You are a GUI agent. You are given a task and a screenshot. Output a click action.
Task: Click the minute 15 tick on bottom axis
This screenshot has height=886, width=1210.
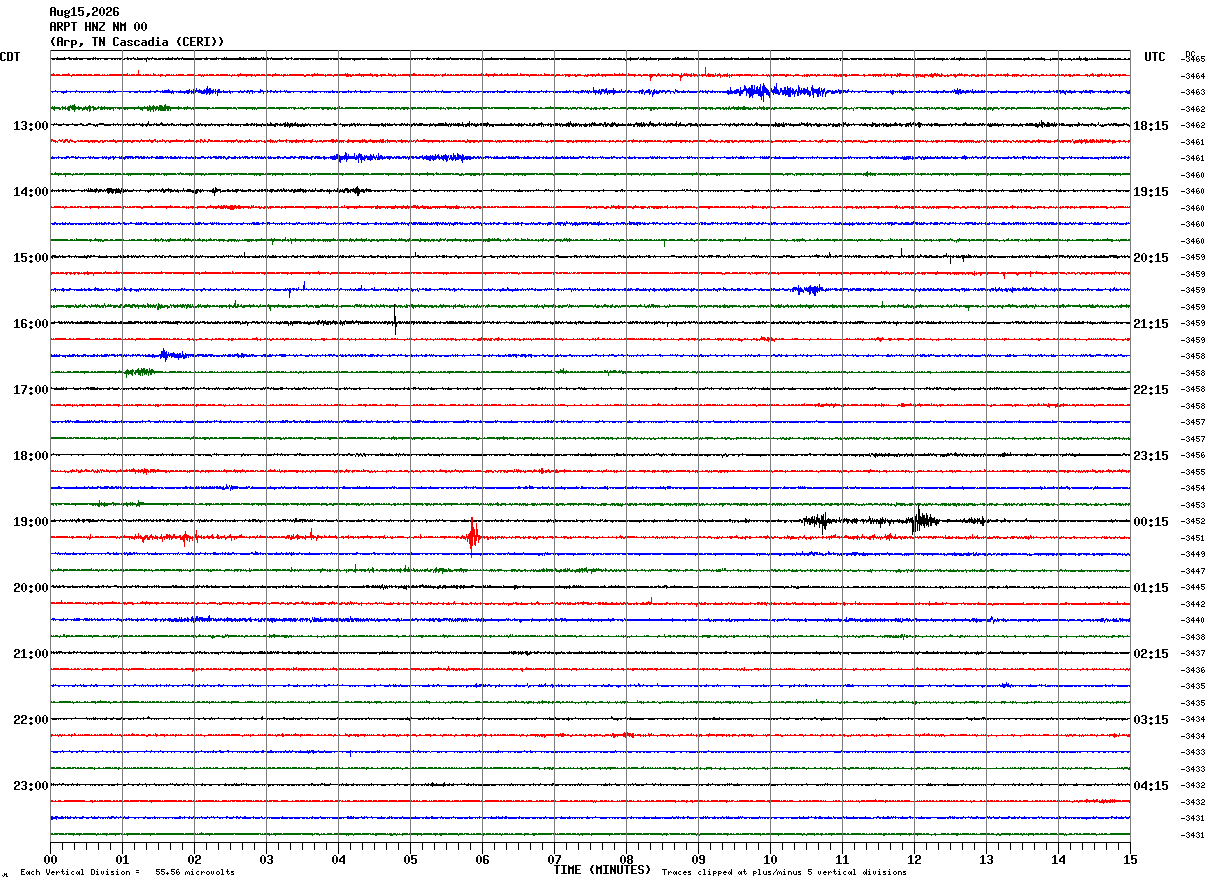(x=1130, y=859)
